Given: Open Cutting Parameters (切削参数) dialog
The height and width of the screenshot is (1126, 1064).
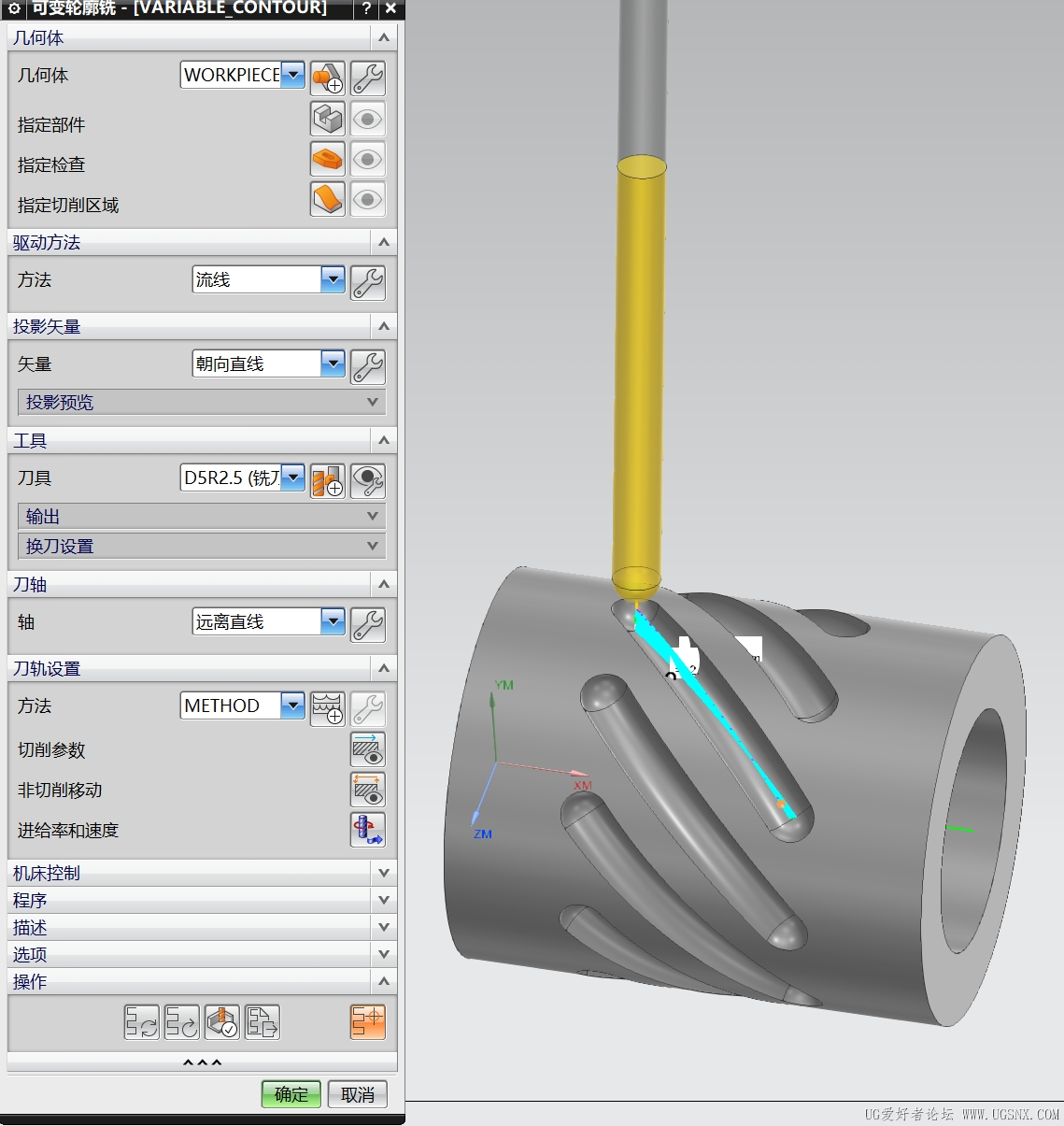Looking at the screenshot, I should tap(368, 749).
